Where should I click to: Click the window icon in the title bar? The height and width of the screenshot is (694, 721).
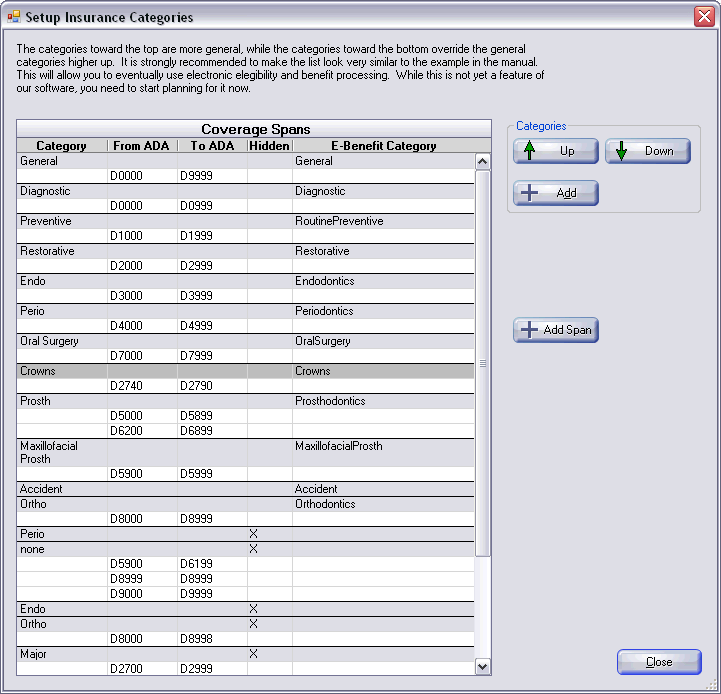coord(14,17)
